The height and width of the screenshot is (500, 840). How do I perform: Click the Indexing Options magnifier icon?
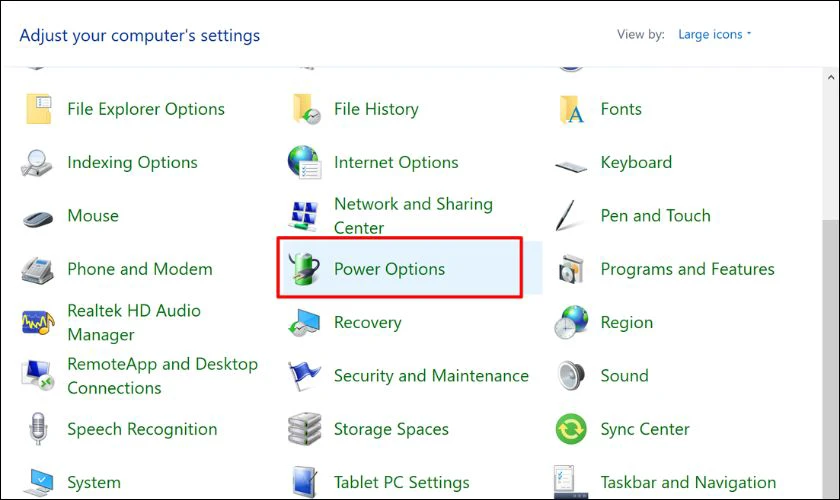(38, 163)
